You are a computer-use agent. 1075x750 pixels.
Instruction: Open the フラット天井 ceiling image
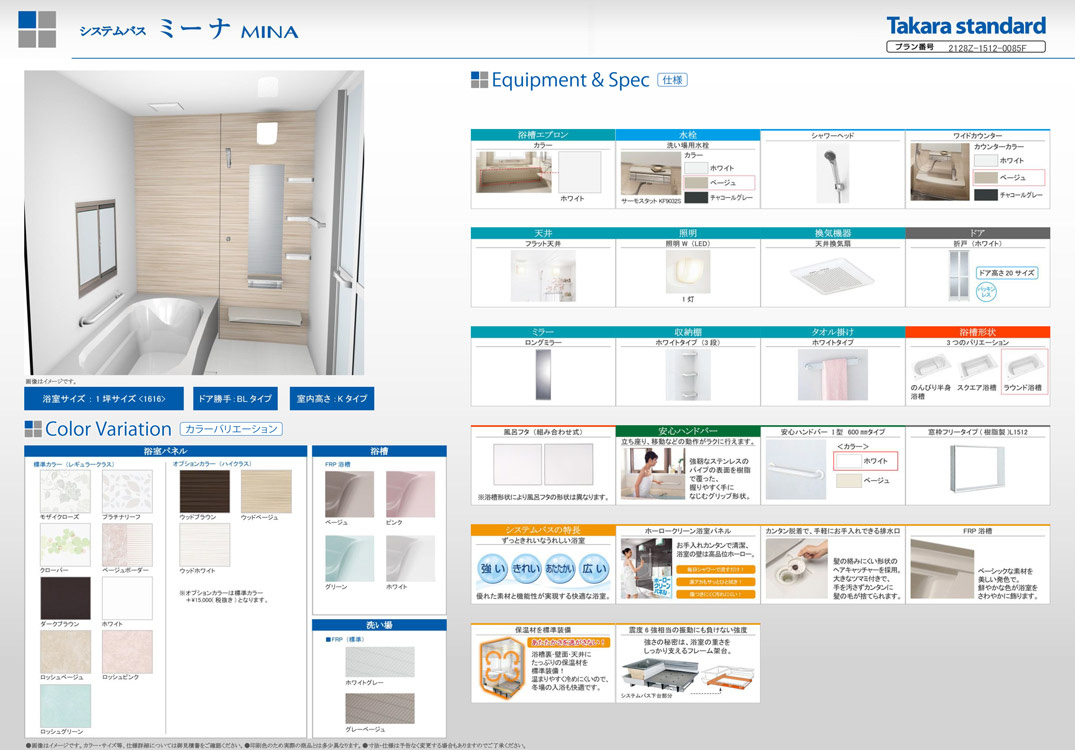click(x=543, y=276)
